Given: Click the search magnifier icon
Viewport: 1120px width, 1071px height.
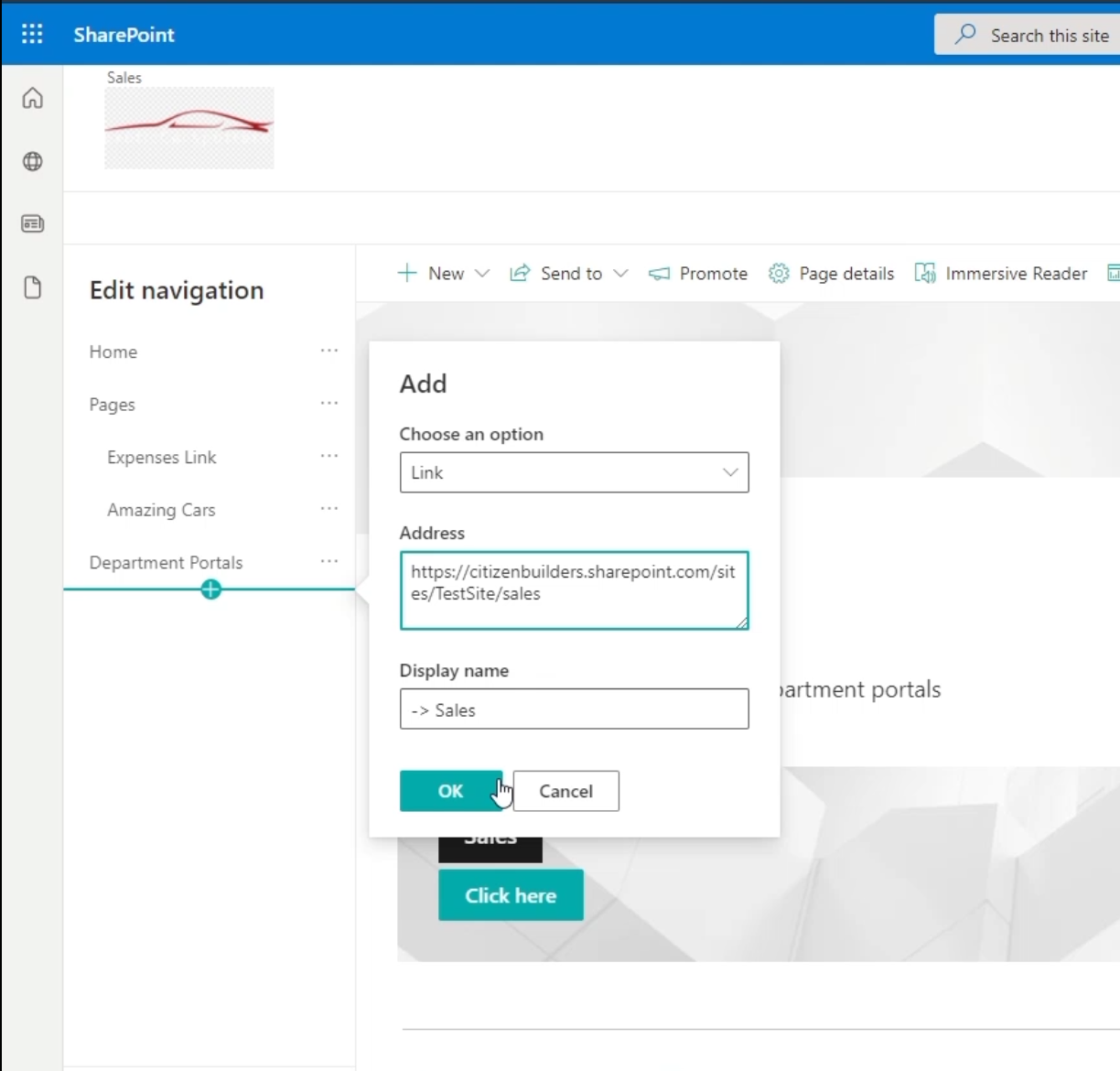Looking at the screenshot, I should (965, 35).
